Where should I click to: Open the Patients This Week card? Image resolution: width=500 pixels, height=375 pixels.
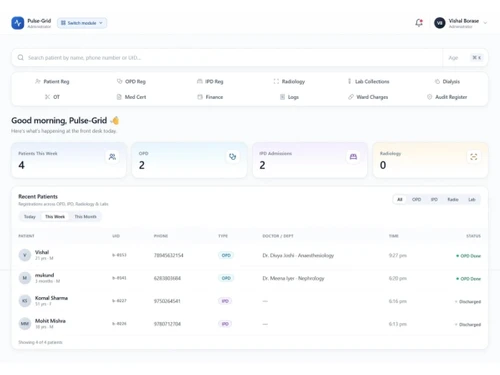point(69,160)
